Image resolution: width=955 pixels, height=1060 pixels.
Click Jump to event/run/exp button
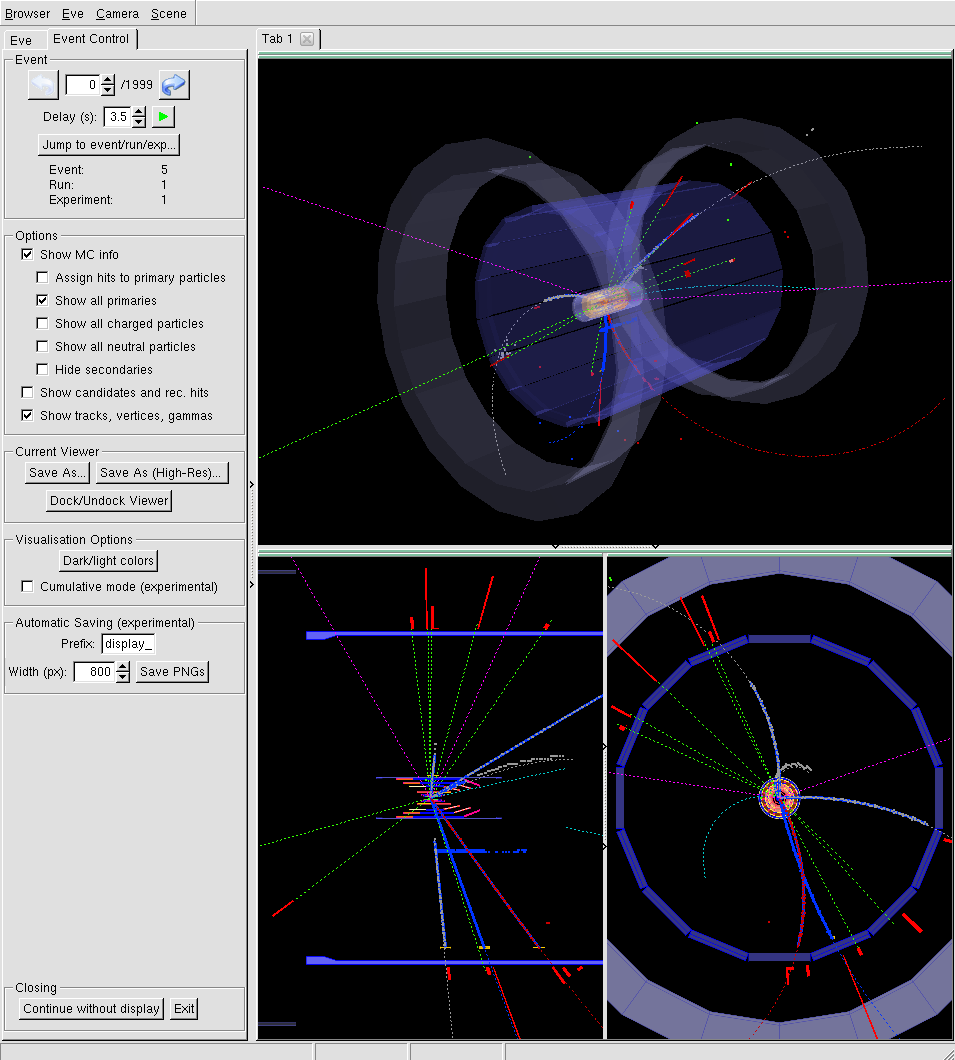pyautogui.click(x=109, y=145)
